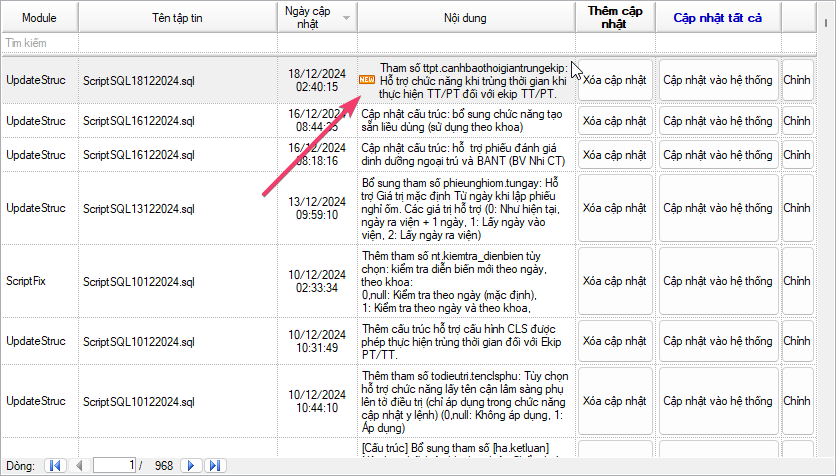Image resolution: width=836 pixels, height=476 pixels.
Task: Click Xóa cập nhật for the 10:44:10 row
Action: point(615,401)
